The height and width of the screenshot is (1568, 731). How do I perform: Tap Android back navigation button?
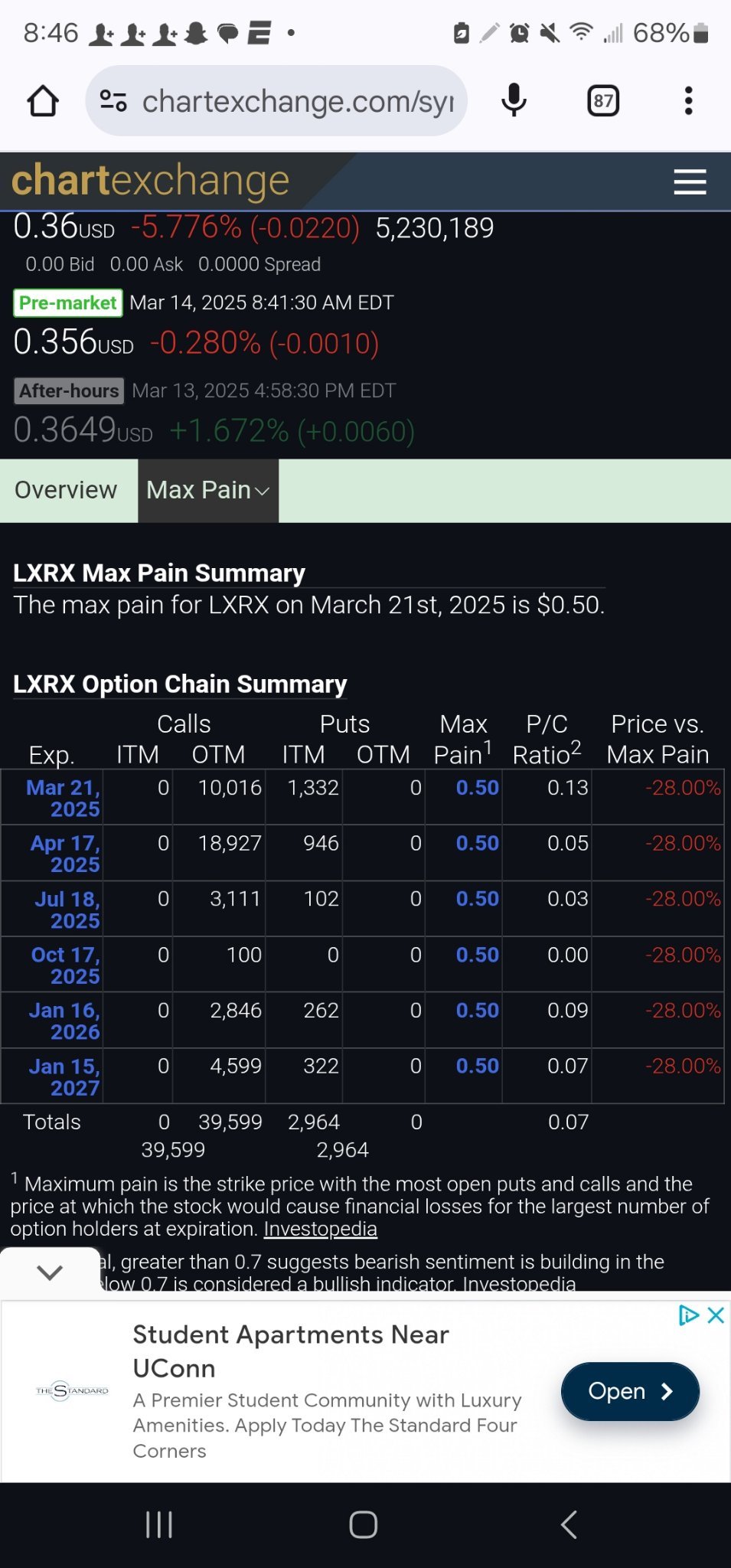click(569, 1524)
